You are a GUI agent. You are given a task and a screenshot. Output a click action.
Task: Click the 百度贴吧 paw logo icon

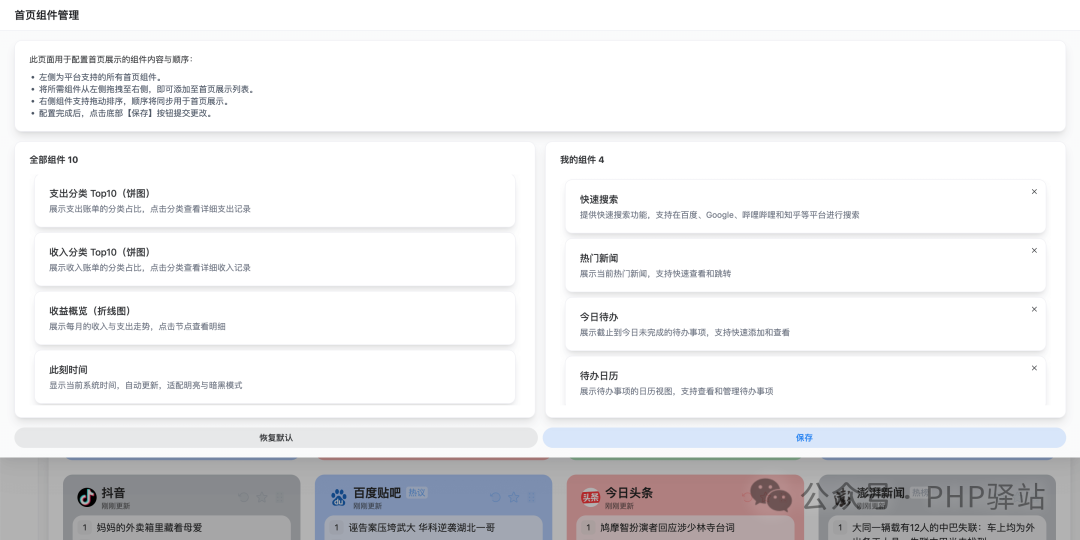(338, 497)
